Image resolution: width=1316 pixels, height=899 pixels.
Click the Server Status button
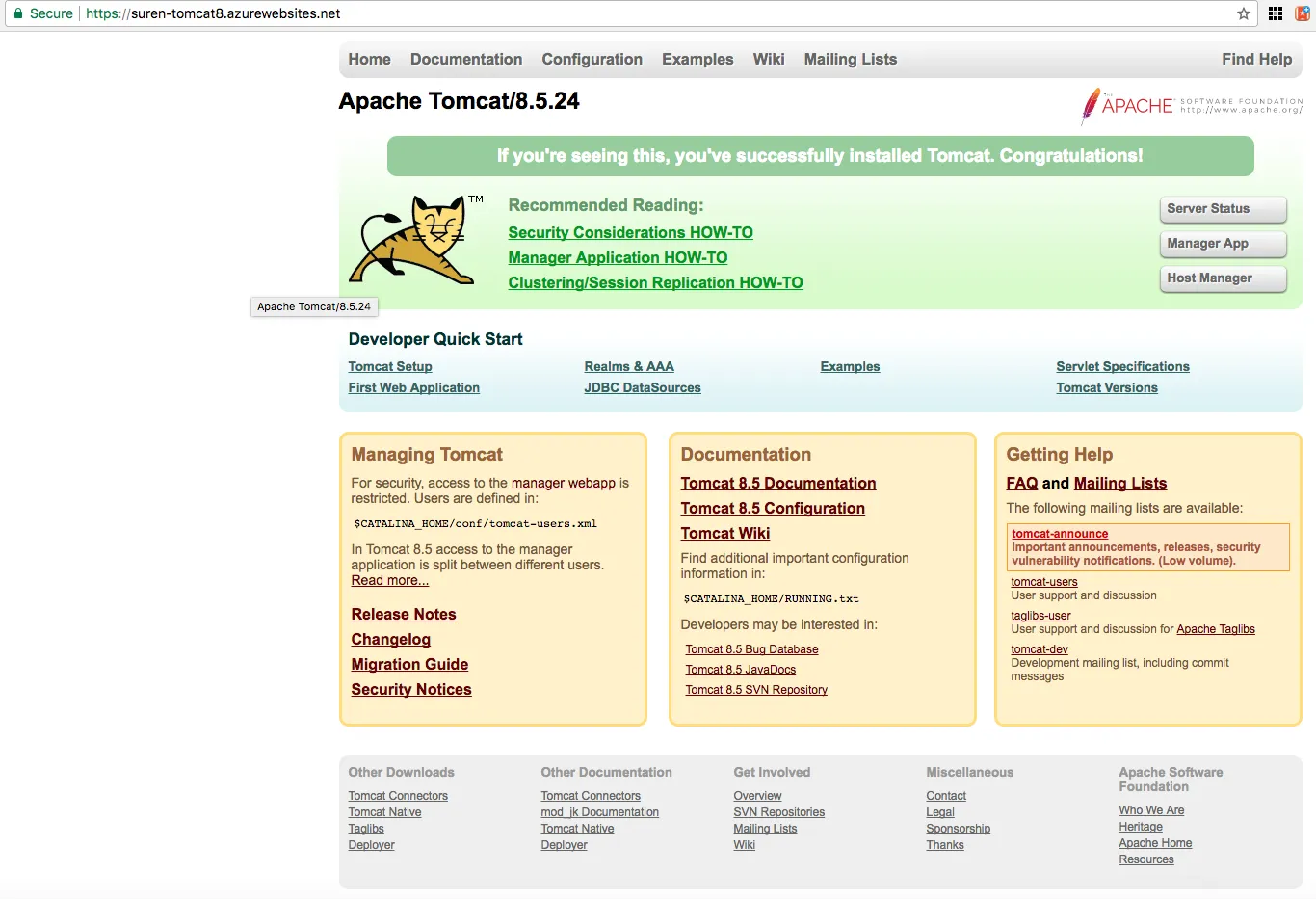pos(1224,209)
